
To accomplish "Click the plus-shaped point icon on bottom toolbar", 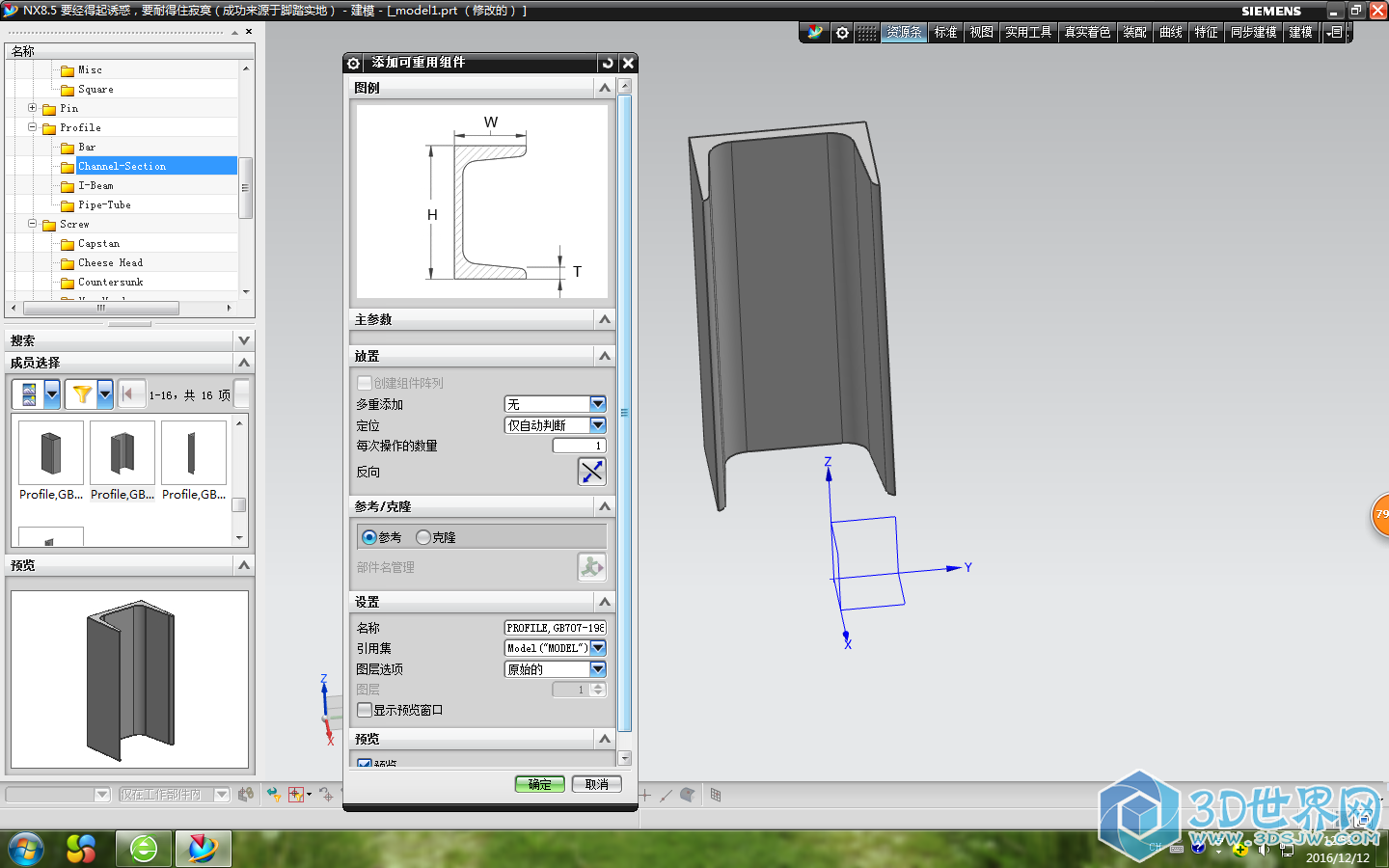I will [644, 795].
